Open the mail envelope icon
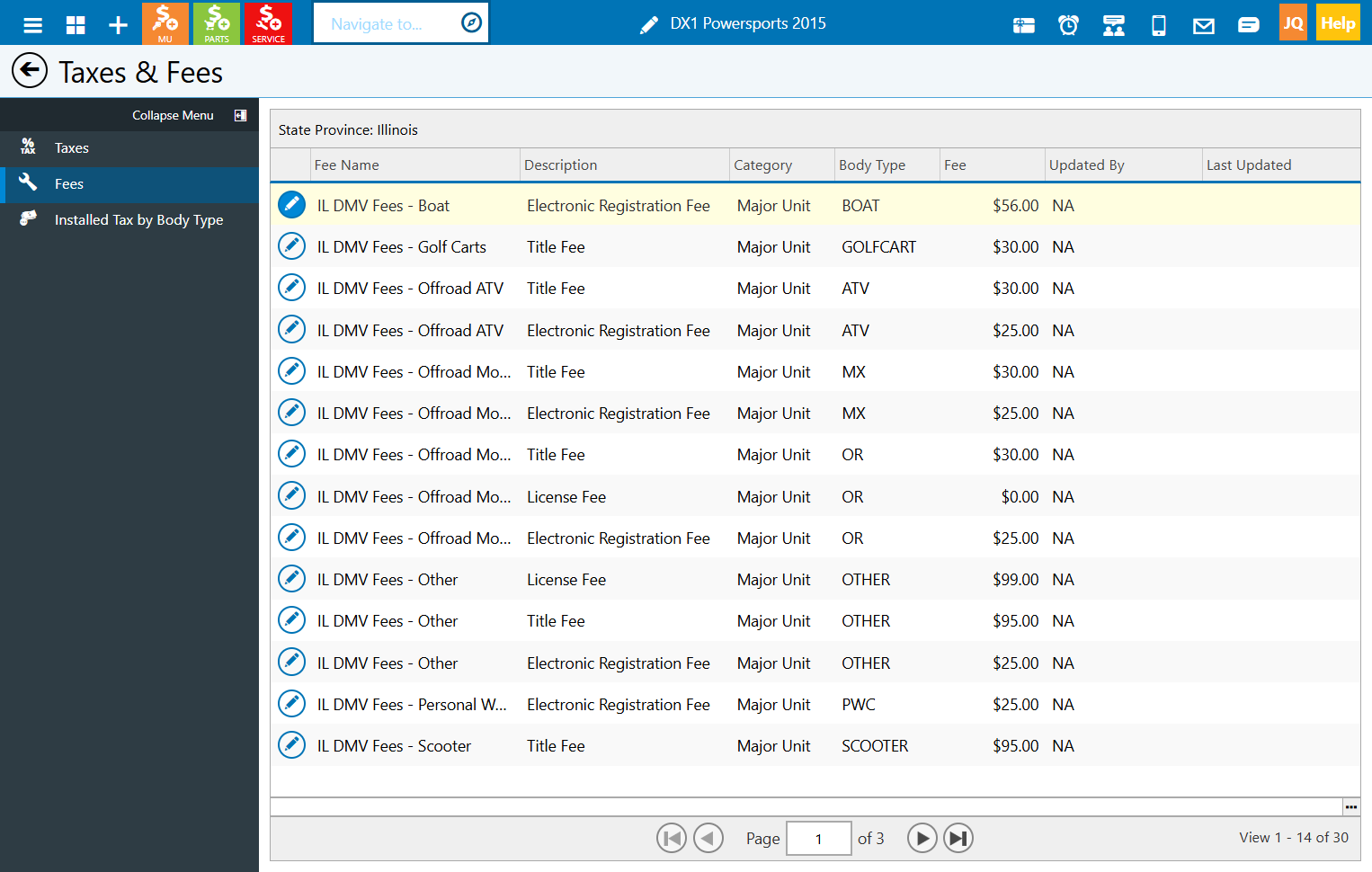 (x=1204, y=26)
